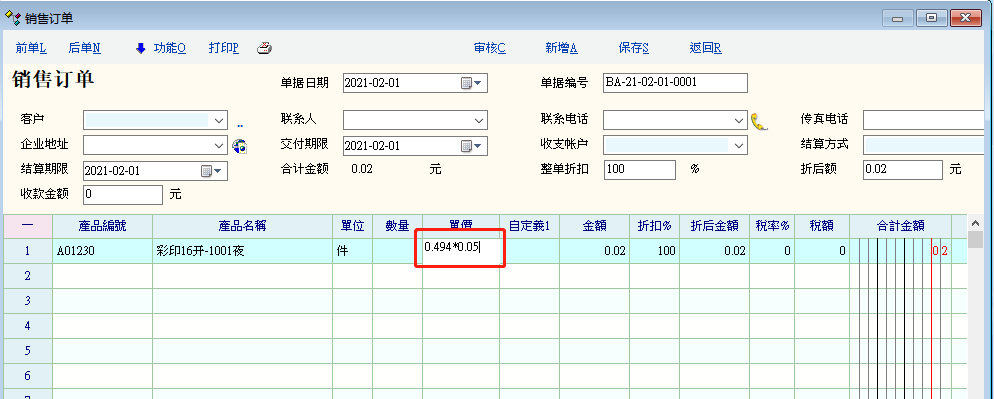Click the 审核C button
This screenshot has height=399, width=994.
tap(490, 48)
